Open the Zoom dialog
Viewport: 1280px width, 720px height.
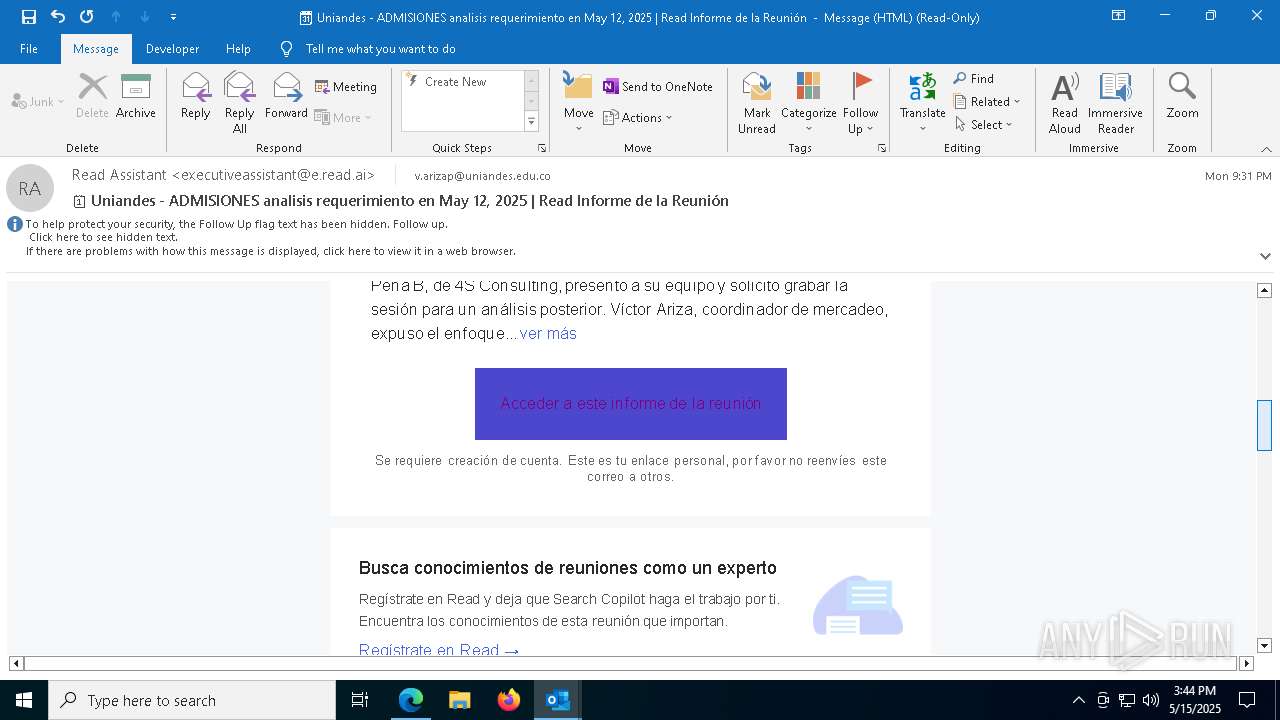coord(1182,96)
